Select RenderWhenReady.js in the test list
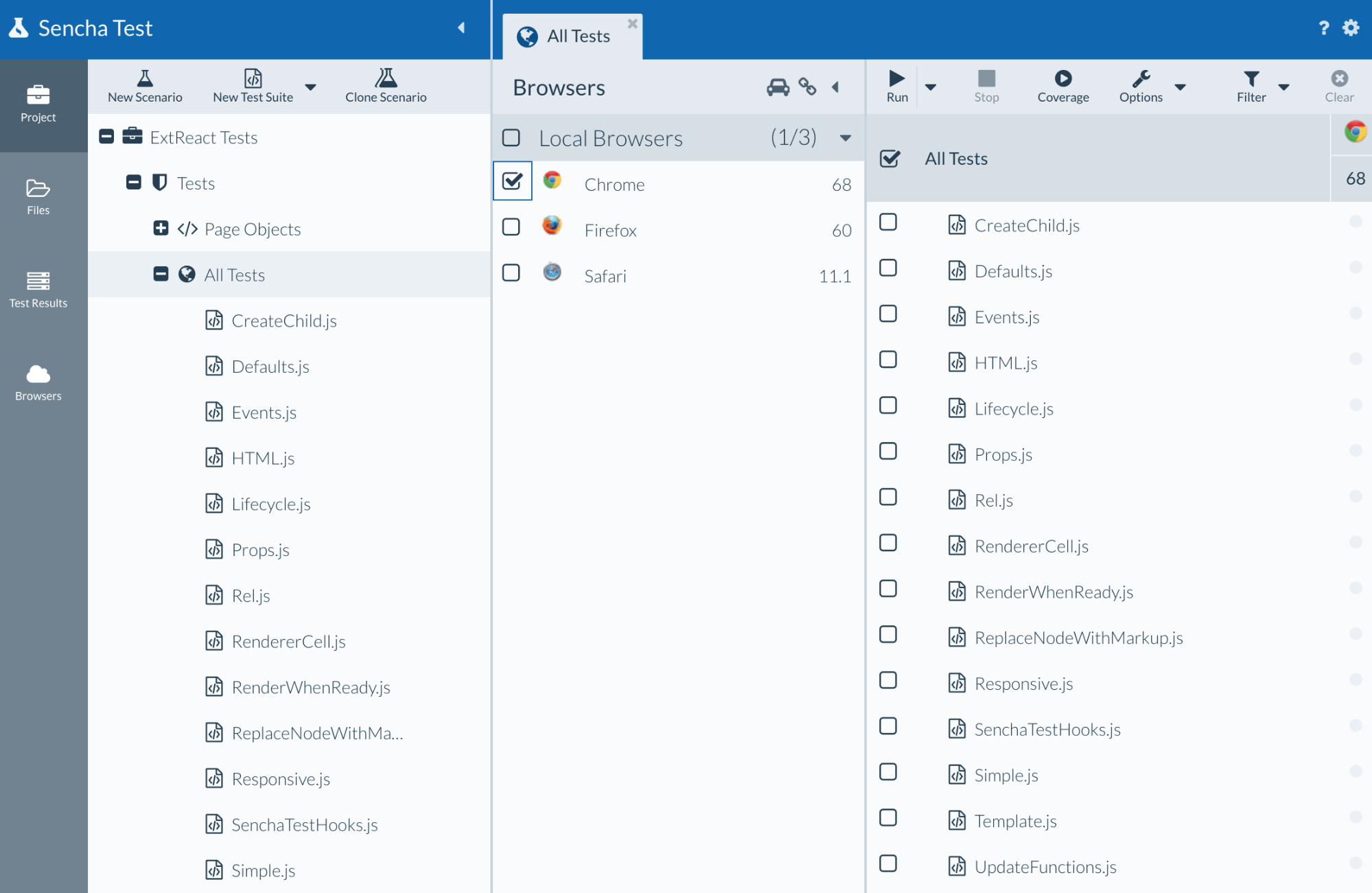 pos(1054,592)
